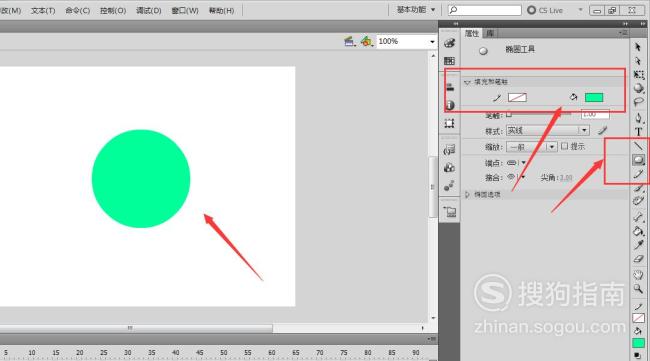650x361 pixels.
Task: Expand the 椭圆选项 section
Action: [467, 194]
